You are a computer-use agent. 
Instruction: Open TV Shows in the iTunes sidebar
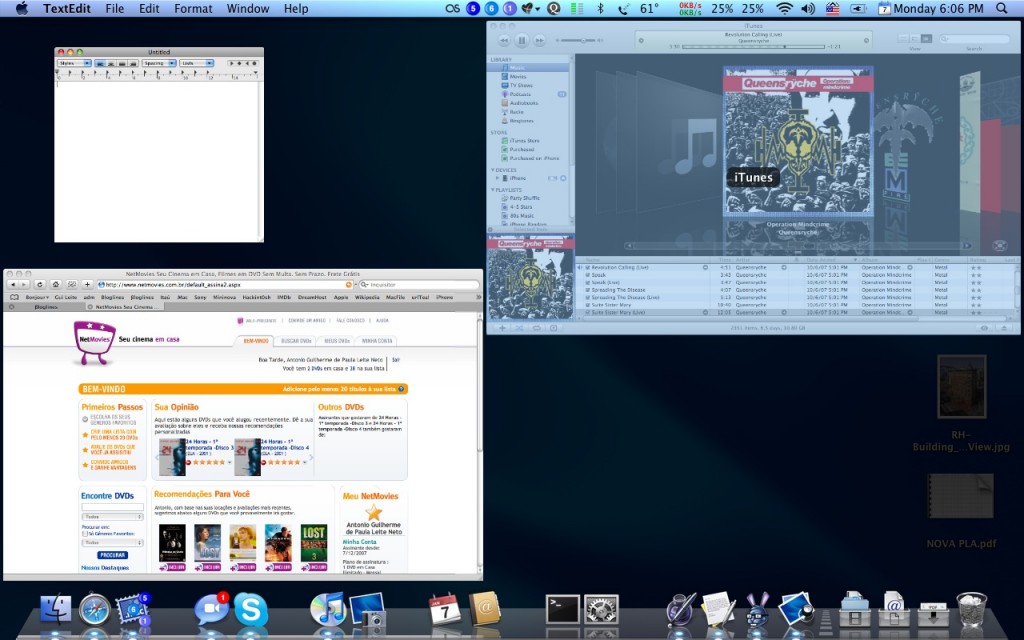pyautogui.click(x=520, y=85)
